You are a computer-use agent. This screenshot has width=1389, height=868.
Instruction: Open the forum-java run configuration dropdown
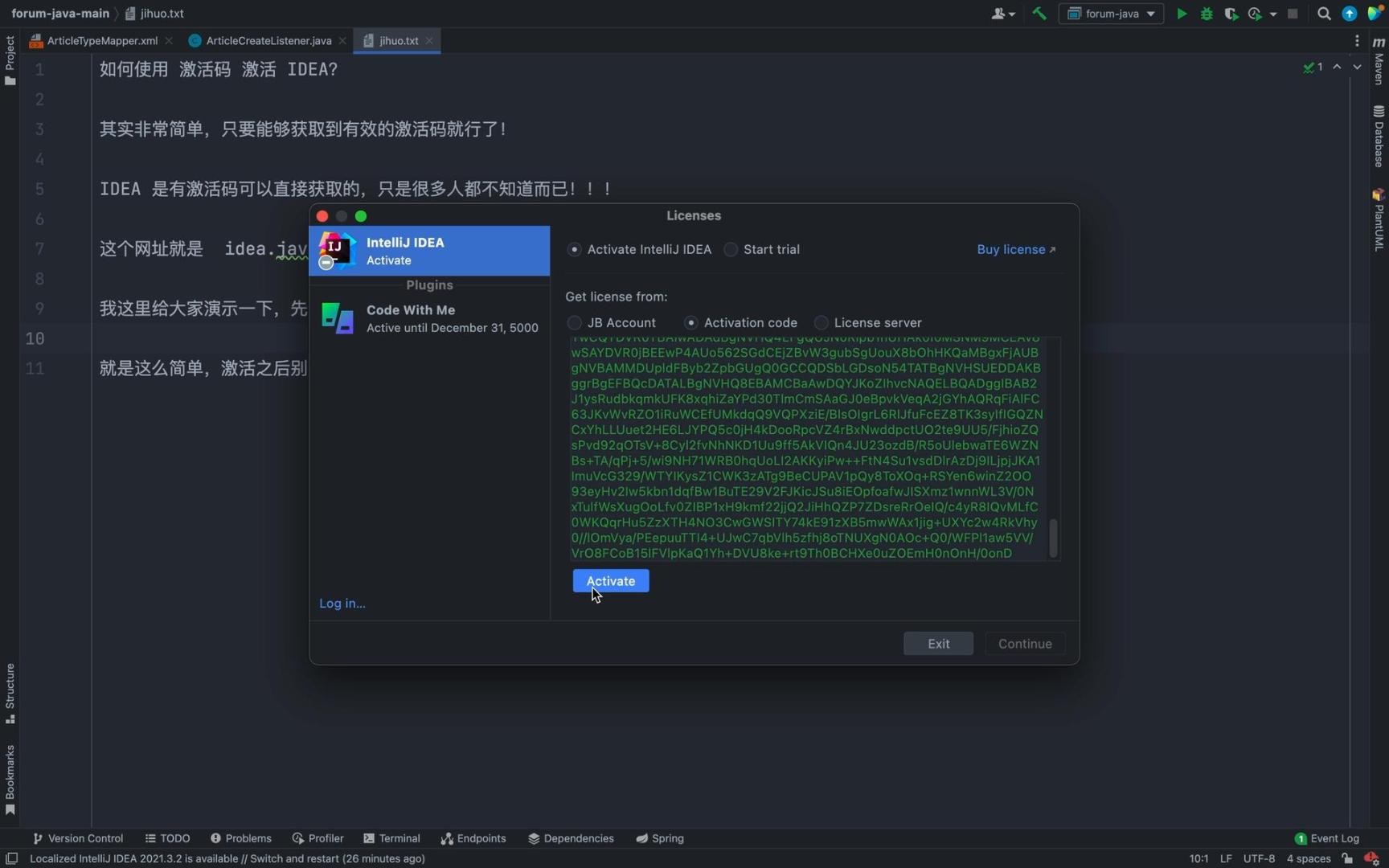pyautogui.click(x=1111, y=14)
